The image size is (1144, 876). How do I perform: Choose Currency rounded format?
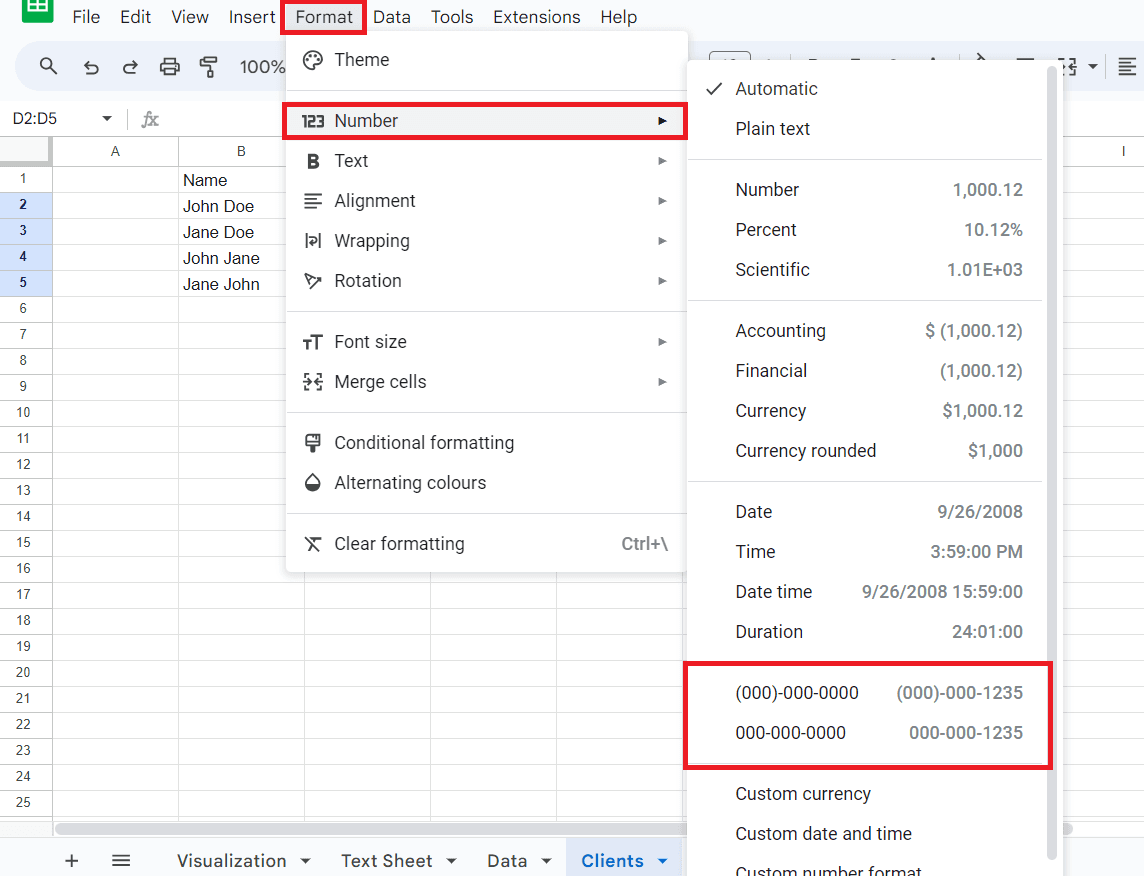(865, 451)
